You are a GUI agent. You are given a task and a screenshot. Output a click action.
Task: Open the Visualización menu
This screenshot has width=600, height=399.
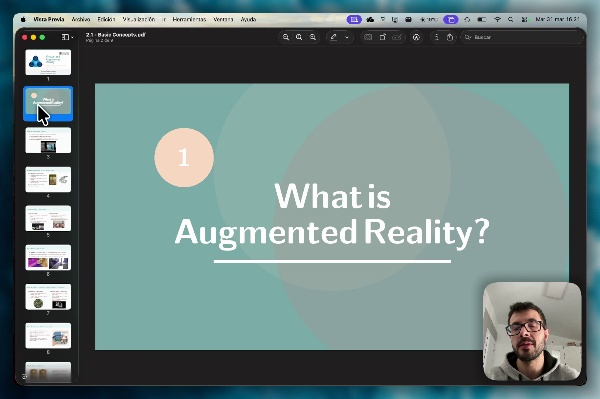(139, 19)
